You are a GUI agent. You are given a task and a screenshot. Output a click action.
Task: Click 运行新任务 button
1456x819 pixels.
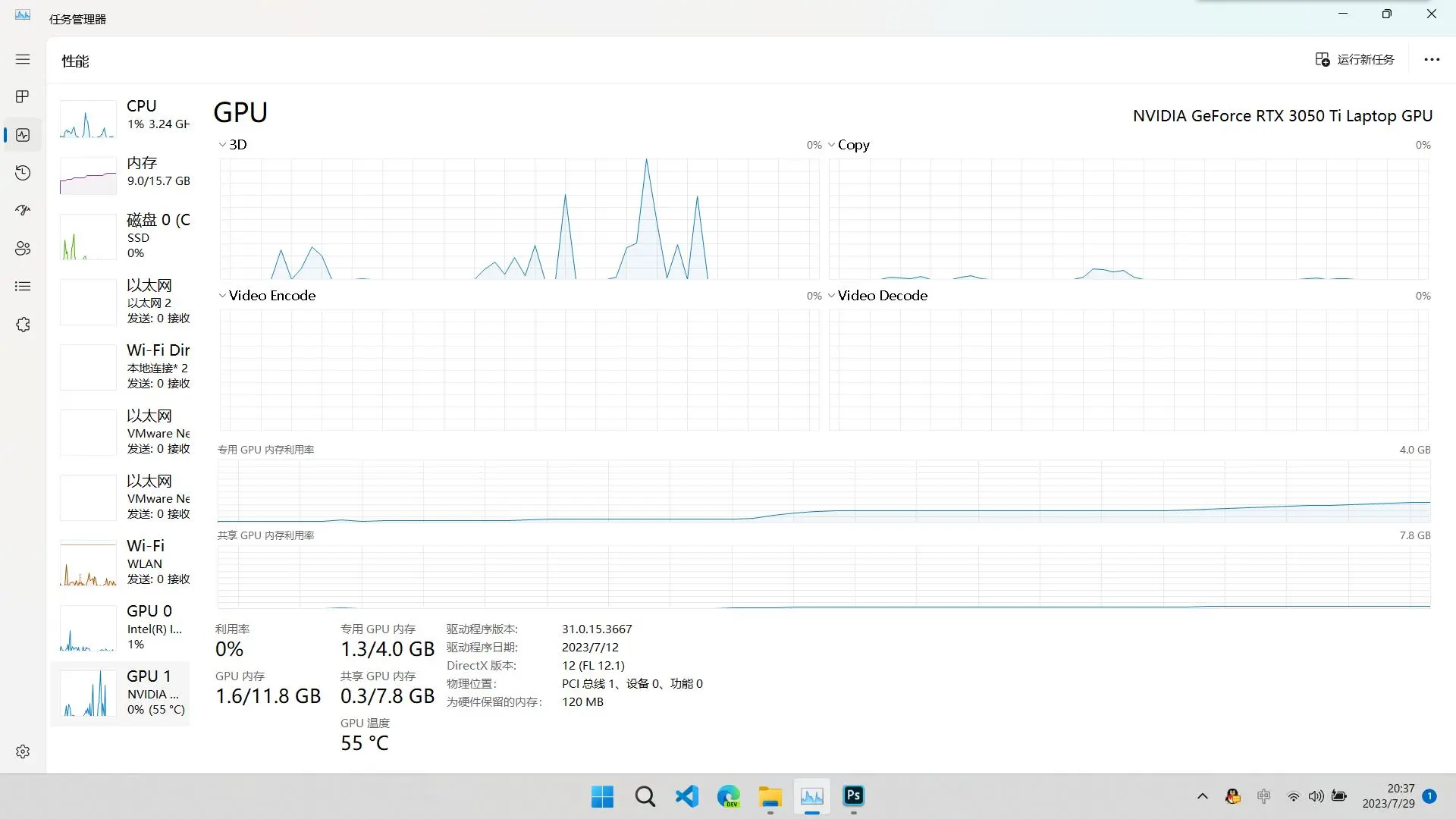pos(1355,59)
